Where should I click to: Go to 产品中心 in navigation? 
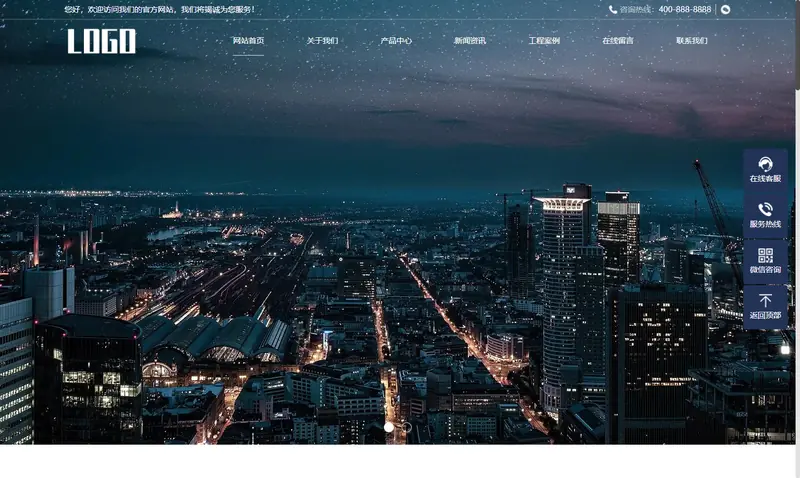(x=396, y=41)
